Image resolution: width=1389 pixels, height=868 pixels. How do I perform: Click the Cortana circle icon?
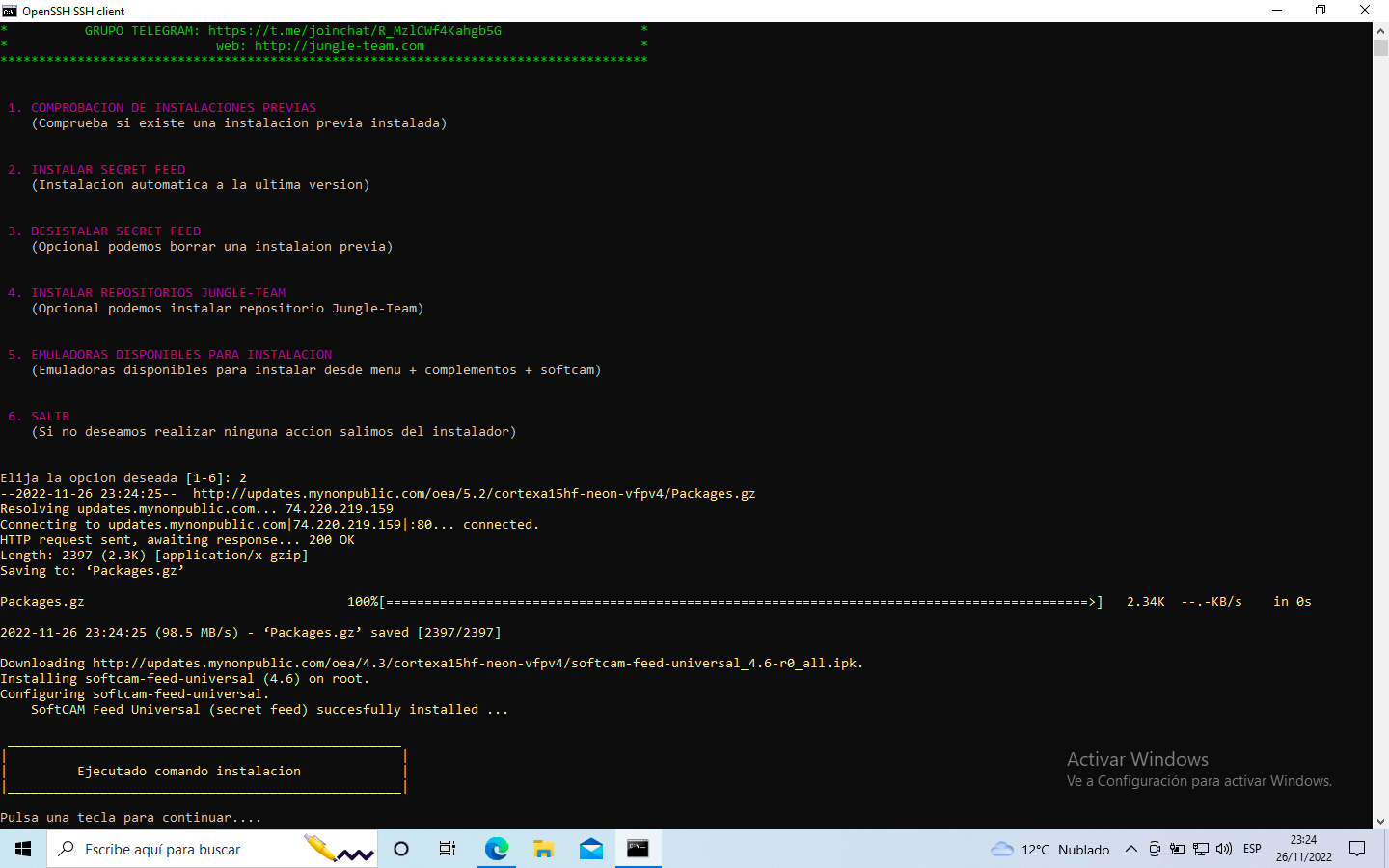(x=401, y=849)
